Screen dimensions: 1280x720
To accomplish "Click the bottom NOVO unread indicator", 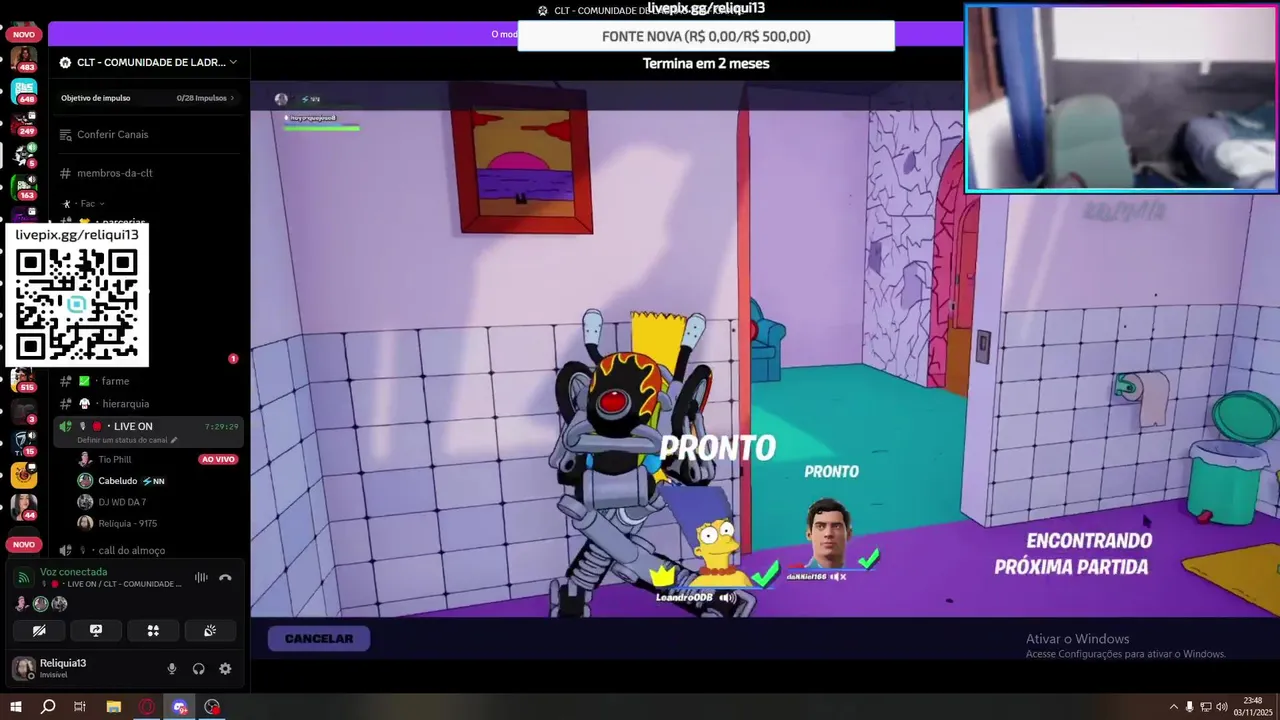I will (x=24, y=544).
